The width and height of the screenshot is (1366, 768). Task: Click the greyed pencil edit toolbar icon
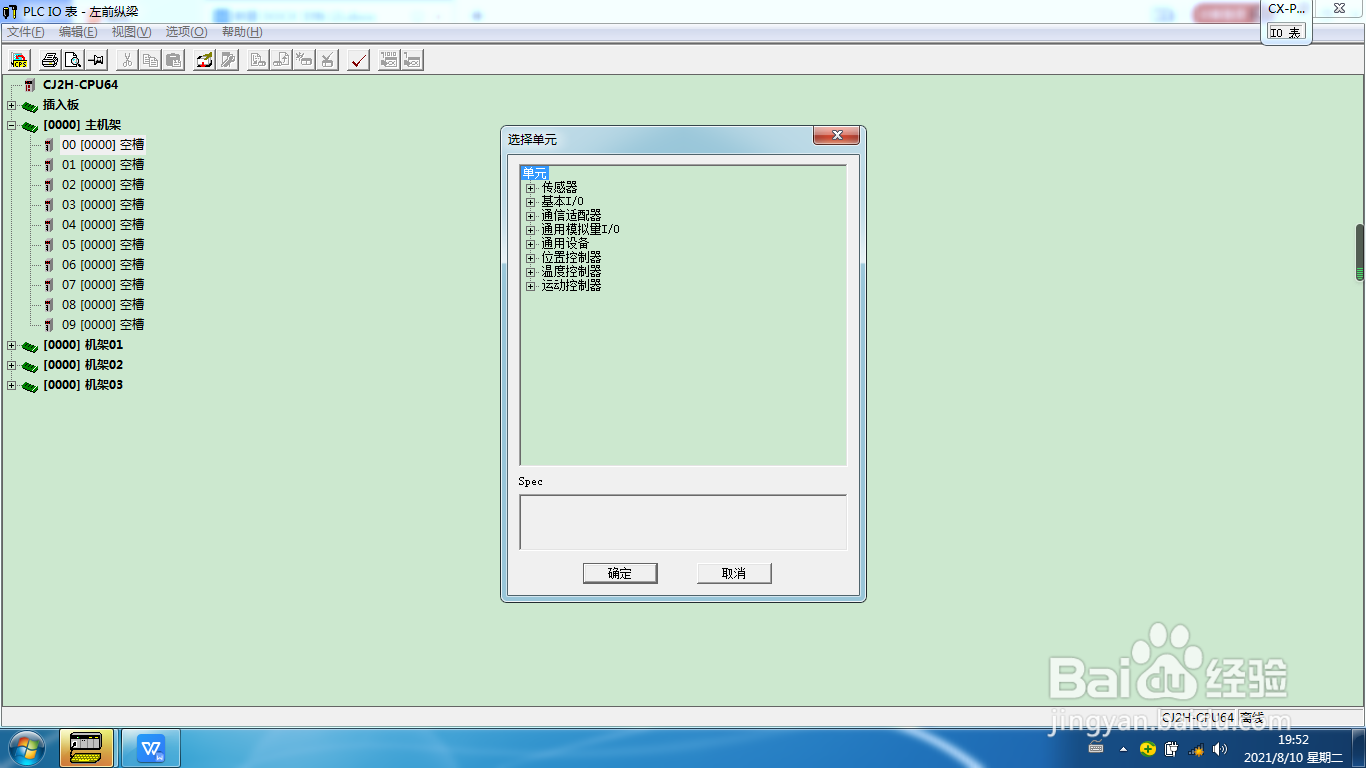(x=227, y=60)
